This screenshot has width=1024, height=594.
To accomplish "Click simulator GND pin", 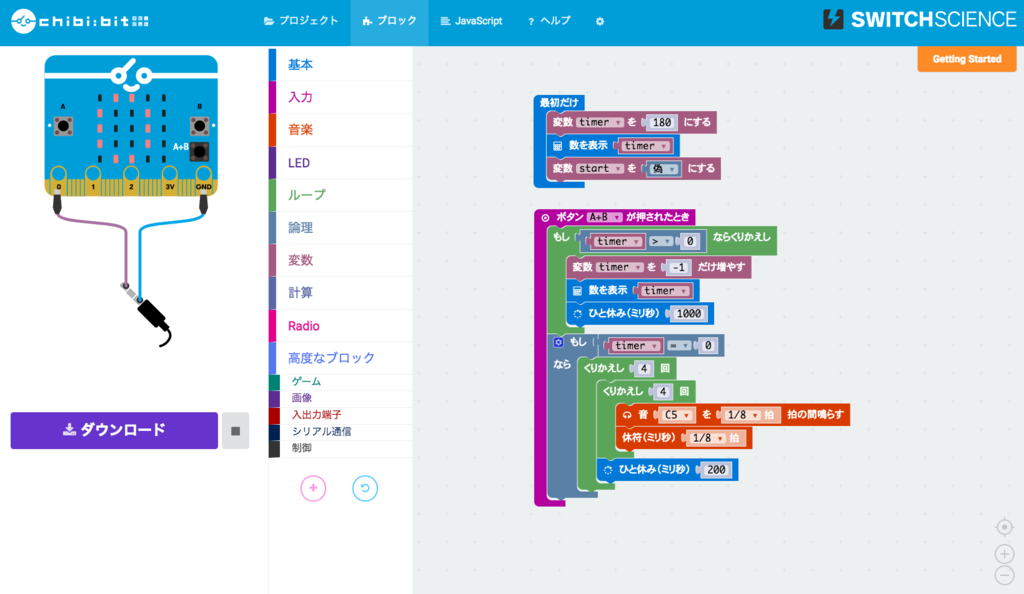I will point(203,176).
